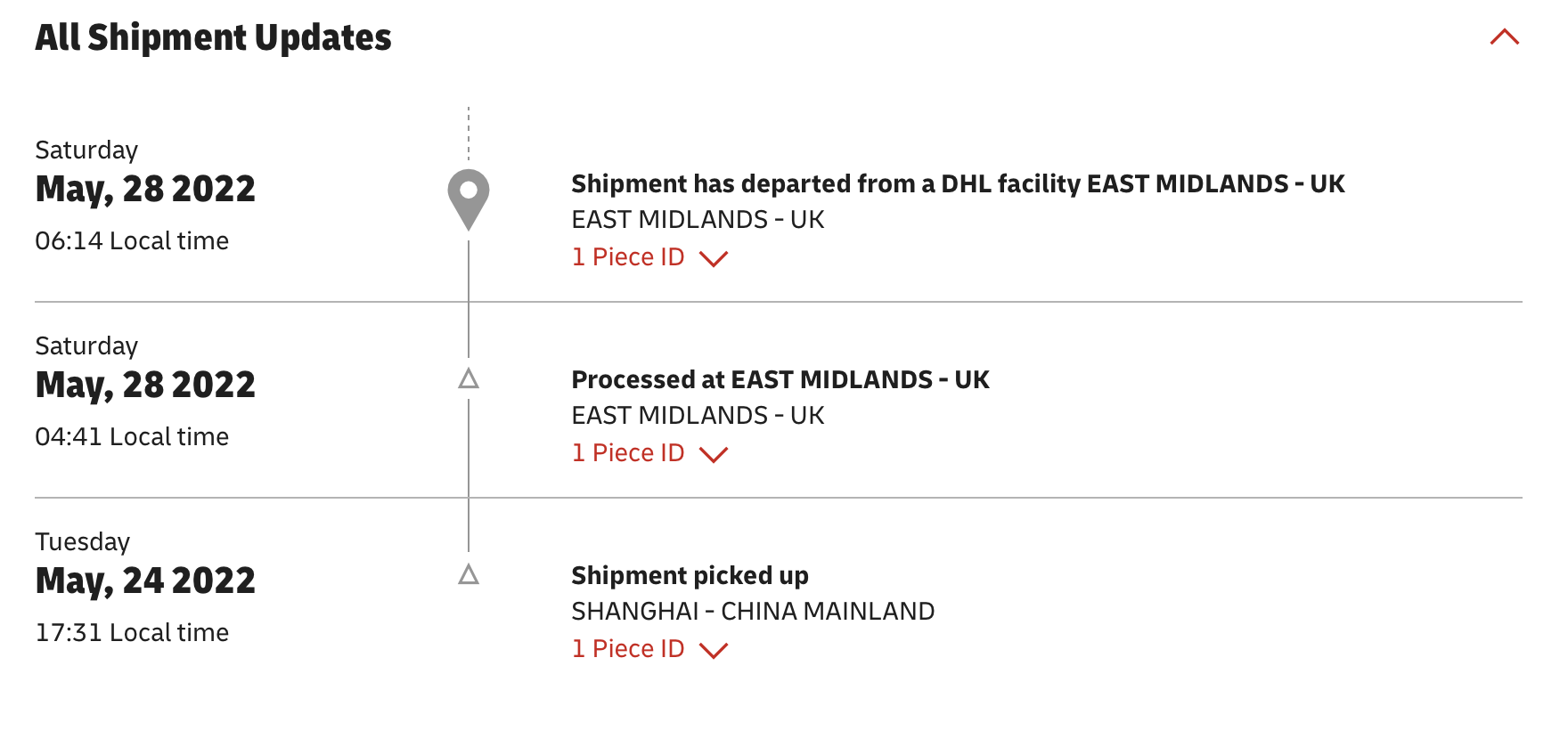Select the Shipment has departed from DHL facility status

[x=958, y=183]
